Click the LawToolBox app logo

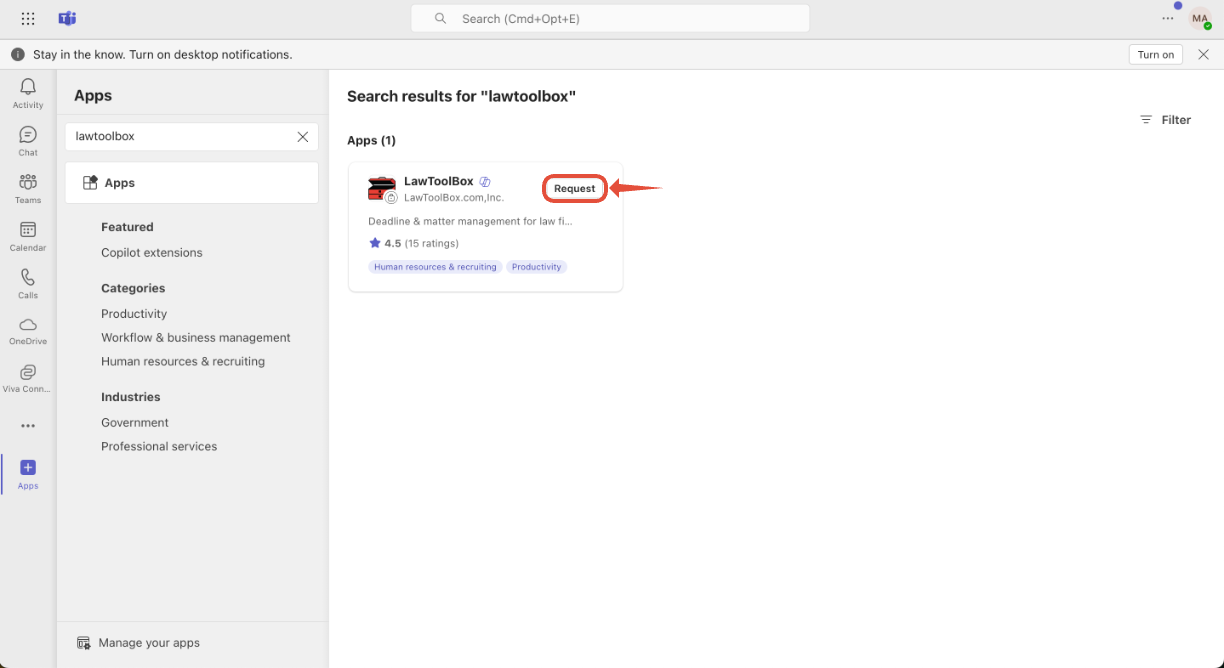tap(382, 189)
